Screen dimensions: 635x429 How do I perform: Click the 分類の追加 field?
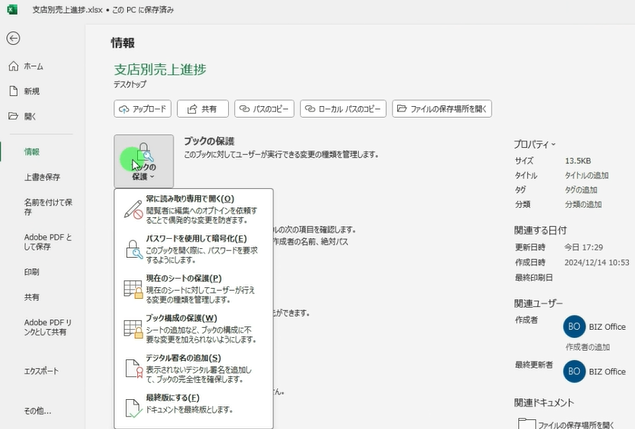point(583,205)
